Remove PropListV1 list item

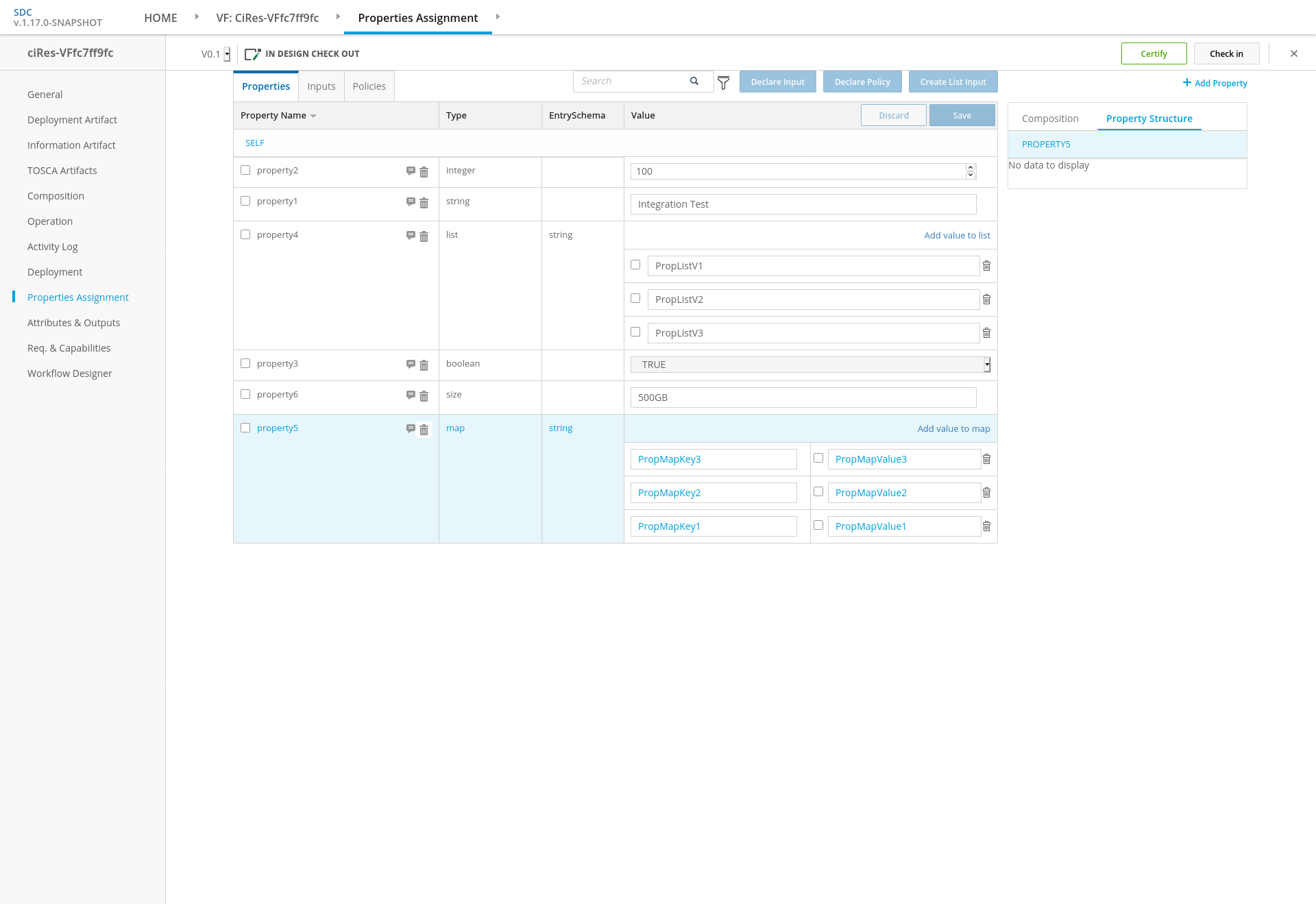[x=986, y=266]
